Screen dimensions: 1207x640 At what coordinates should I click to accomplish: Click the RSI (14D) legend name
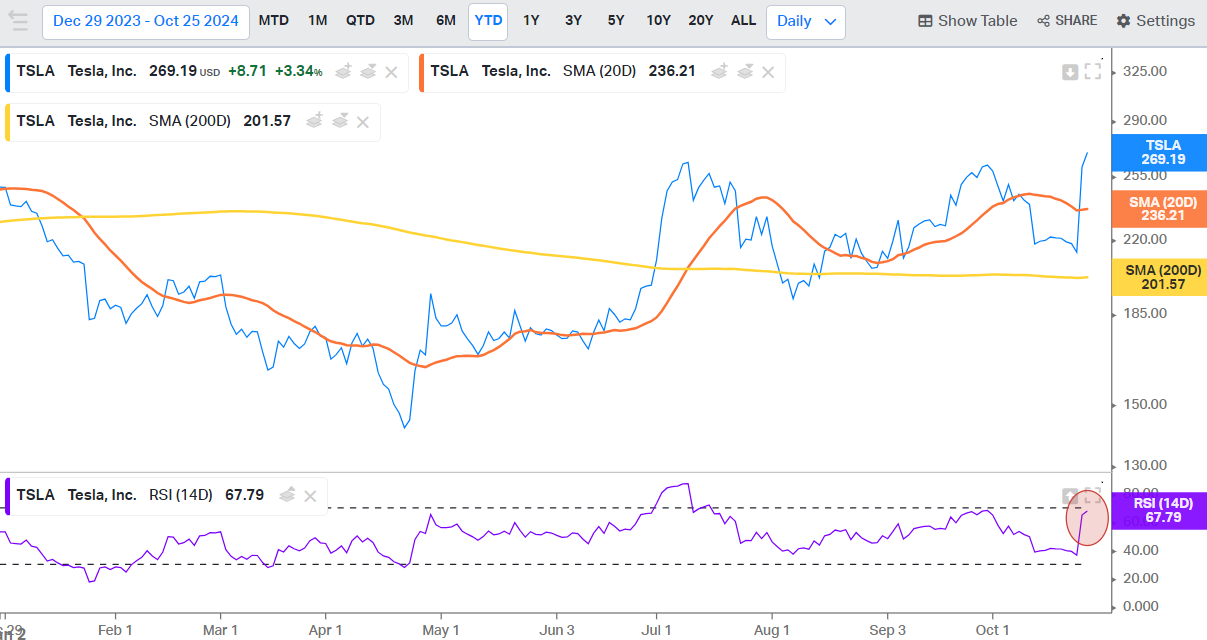[x=181, y=494]
